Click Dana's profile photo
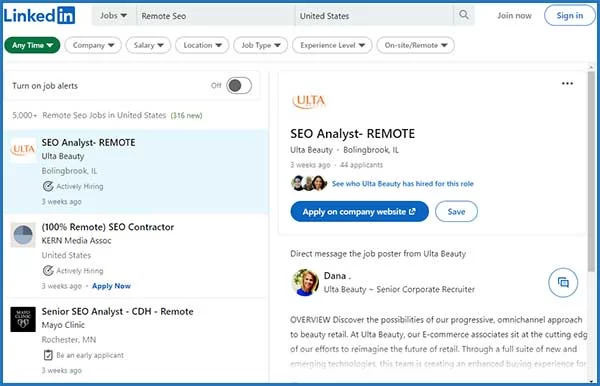 [305, 282]
